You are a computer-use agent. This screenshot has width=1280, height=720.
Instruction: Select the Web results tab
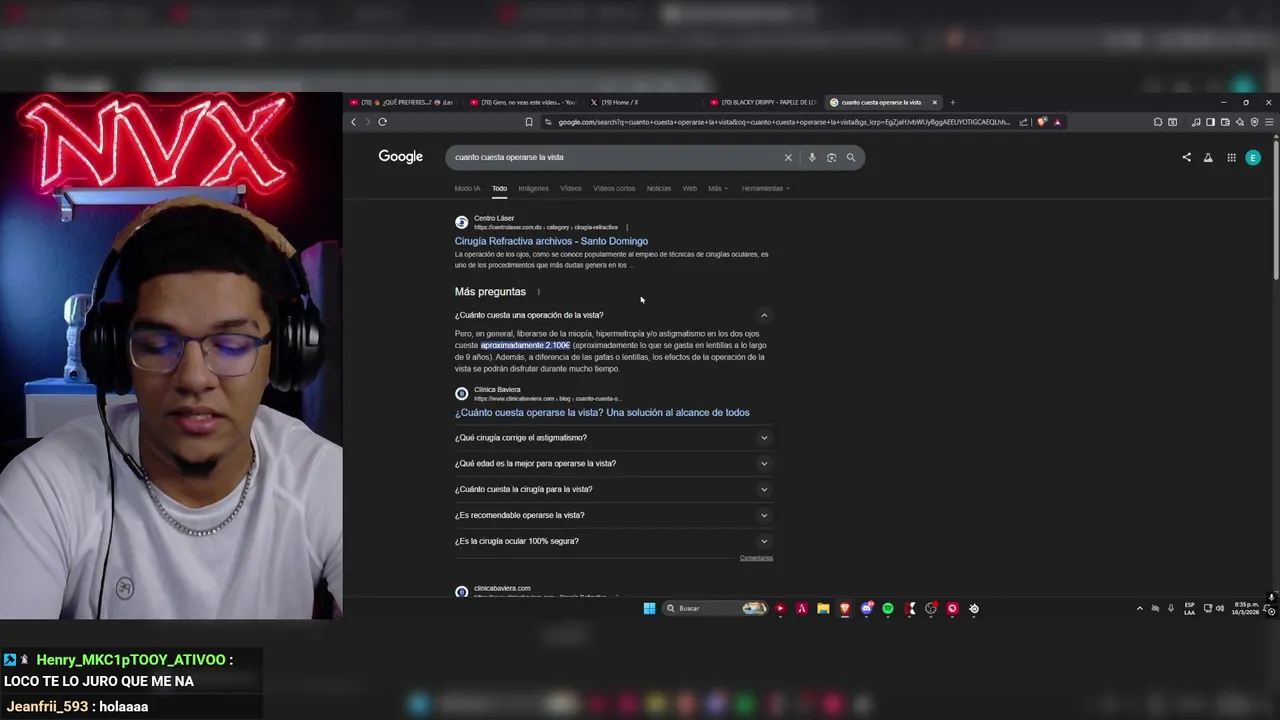point(690,188)
